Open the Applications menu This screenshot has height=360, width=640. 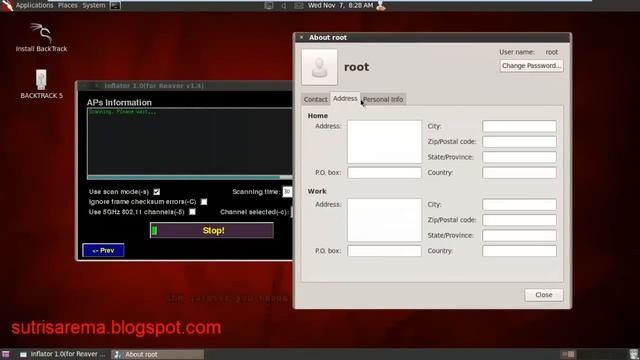(x=34, y=5)
